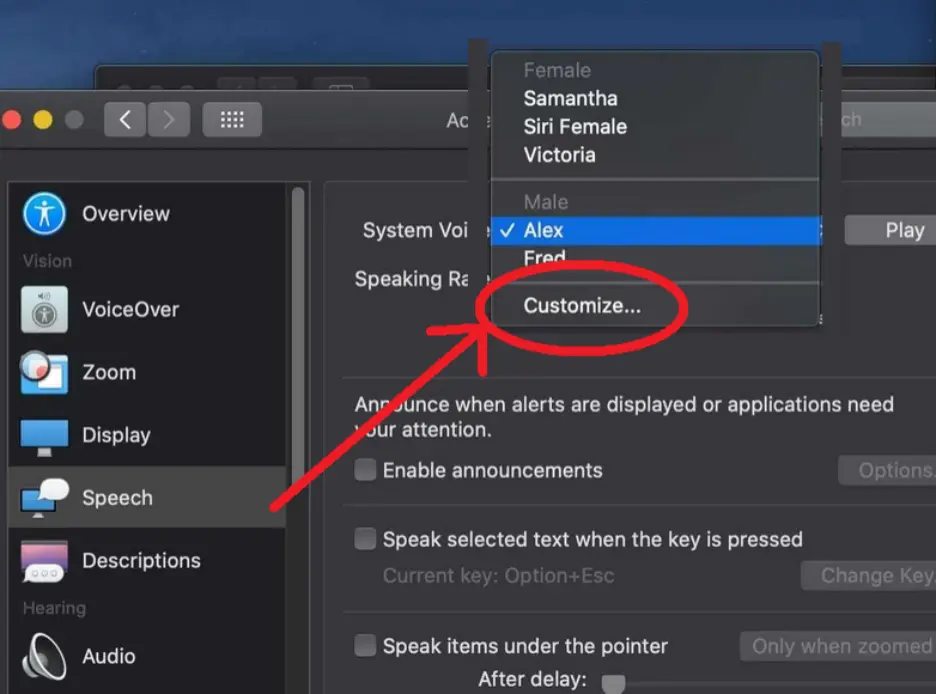The height and width of the screenshot is (694, 936).
Task: Open the Only when zoomed dropdown
Action: click(x=838, y=646)
